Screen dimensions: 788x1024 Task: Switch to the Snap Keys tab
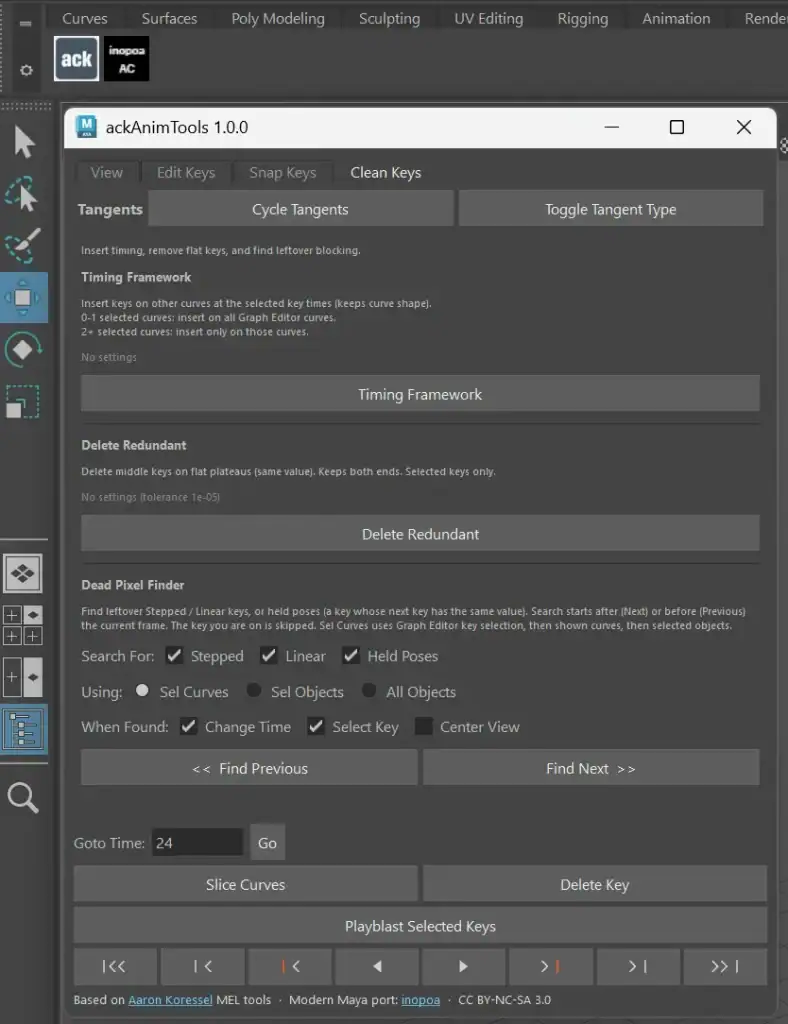(x=283, y=172)
